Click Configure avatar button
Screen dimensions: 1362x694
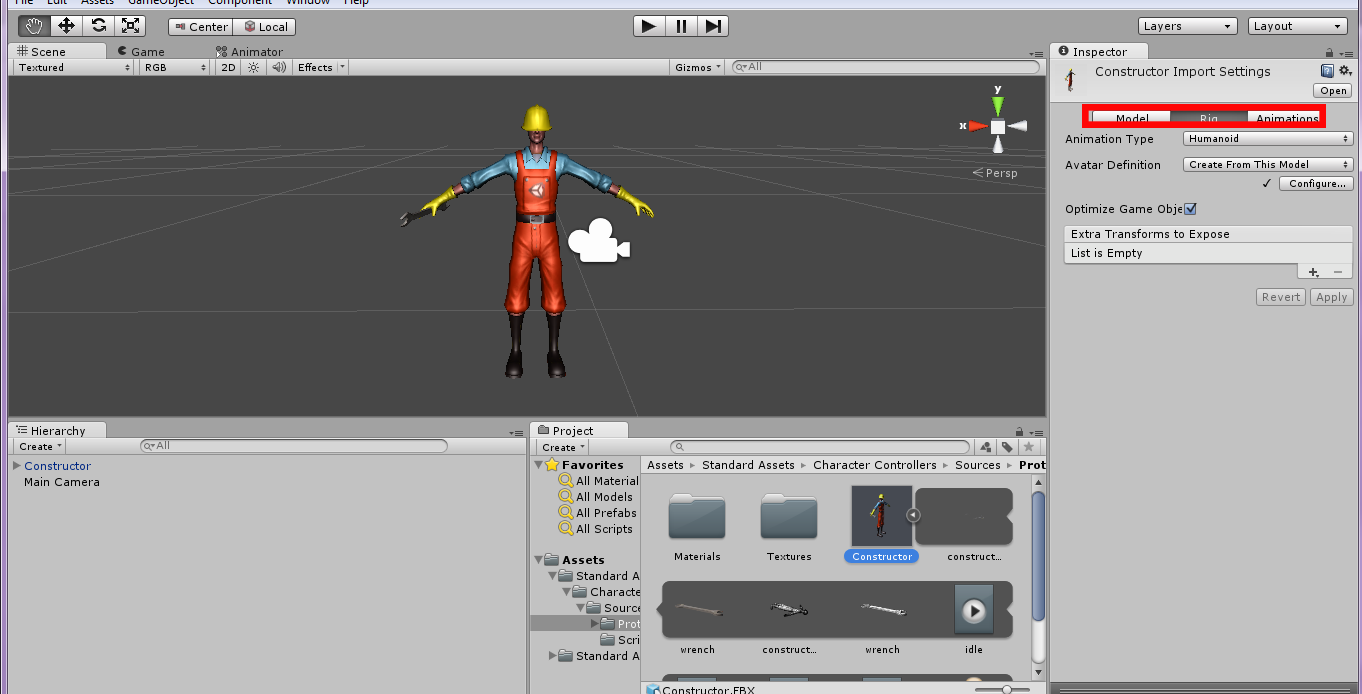1316,184
